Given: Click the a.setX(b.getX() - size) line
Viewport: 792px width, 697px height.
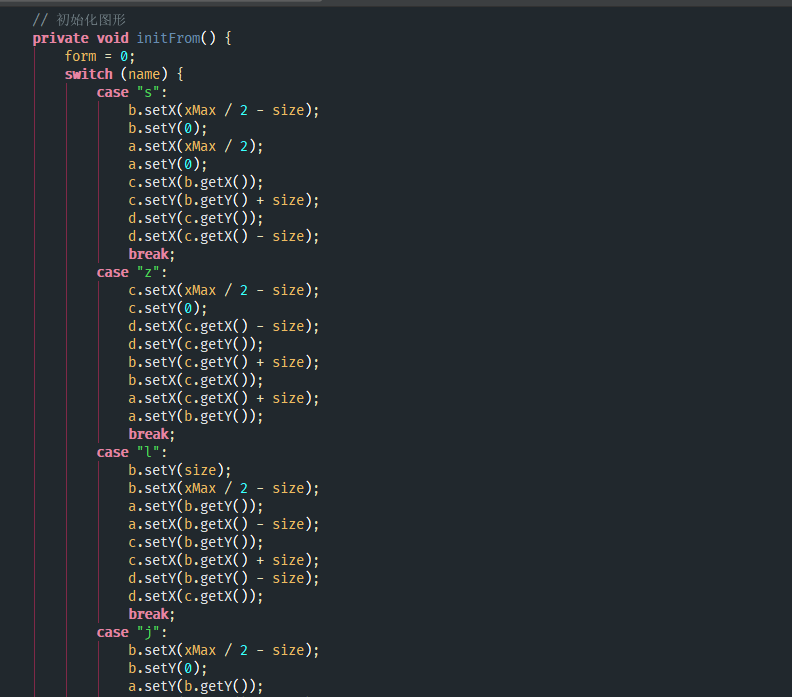Looking at the screenshot, I should 224,524.
